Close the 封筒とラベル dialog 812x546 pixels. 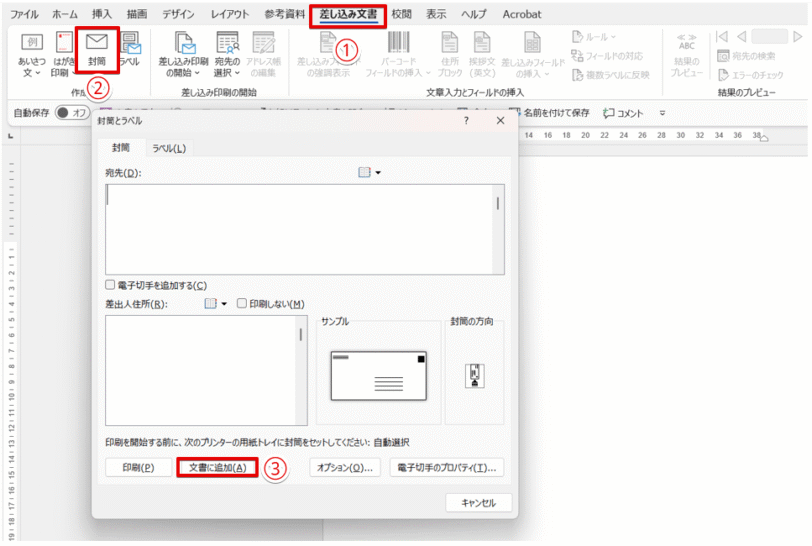pos(500,121)
